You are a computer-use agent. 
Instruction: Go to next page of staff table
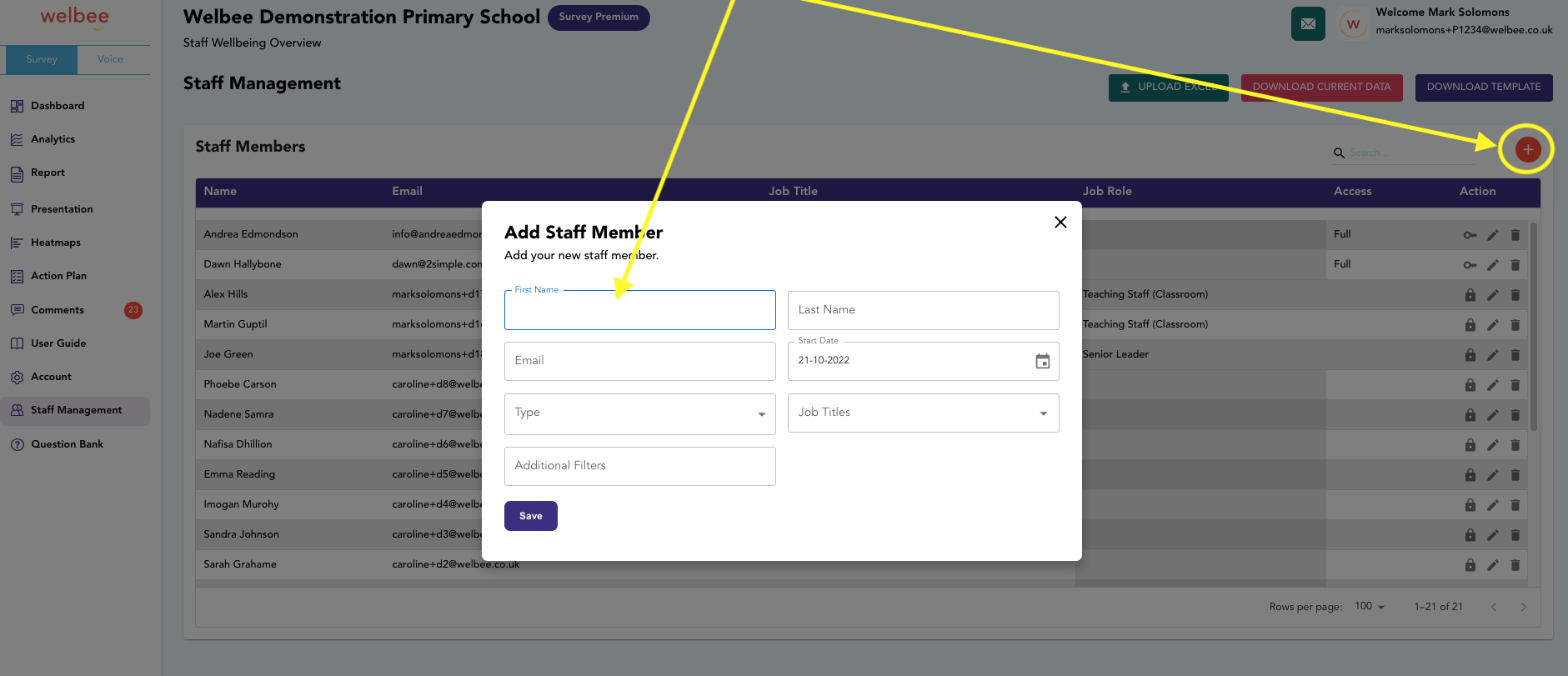click(x=1524, y=607)
